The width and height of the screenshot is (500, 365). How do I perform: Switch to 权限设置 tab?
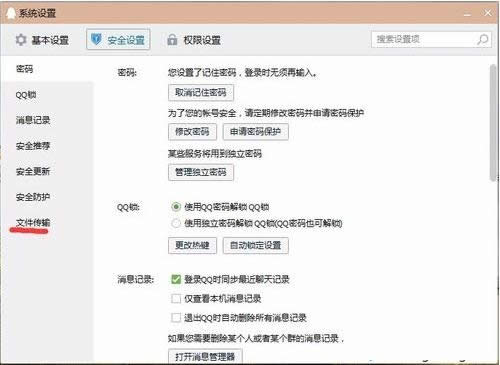pyautogui.click(x=194, y=40)
